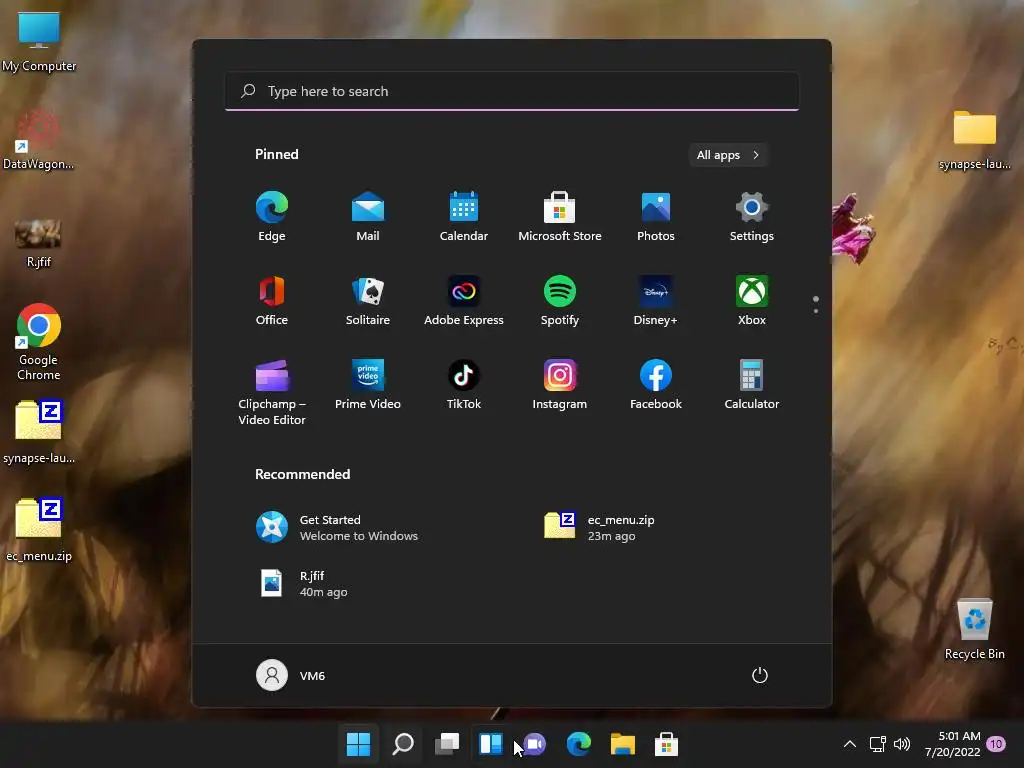The height and width of the screenshot is (768, 1024).
Task: Open the Edge pinned app
Action: (272, 217)
